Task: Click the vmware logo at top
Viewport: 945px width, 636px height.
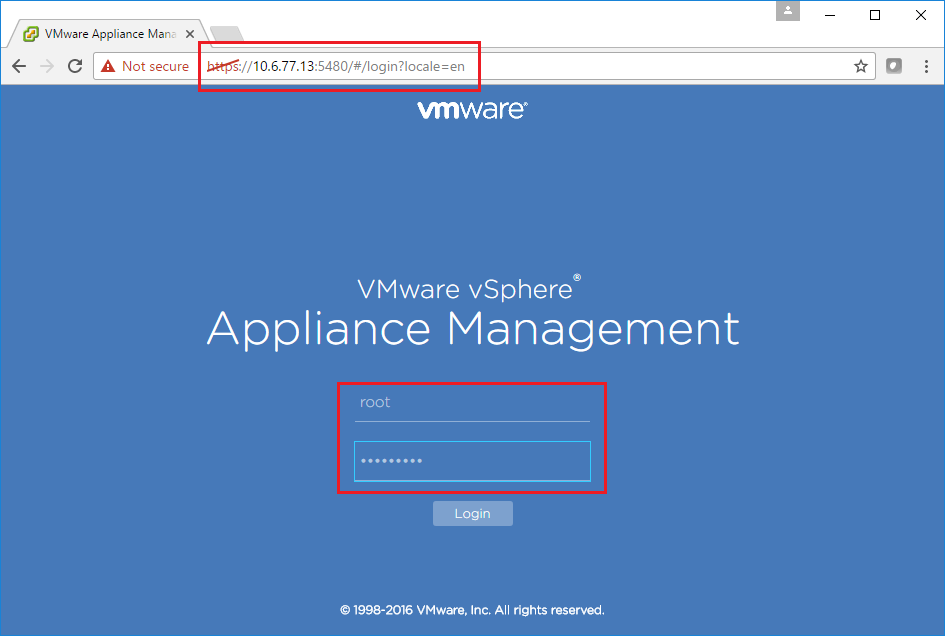Action: tap(472, 110)
